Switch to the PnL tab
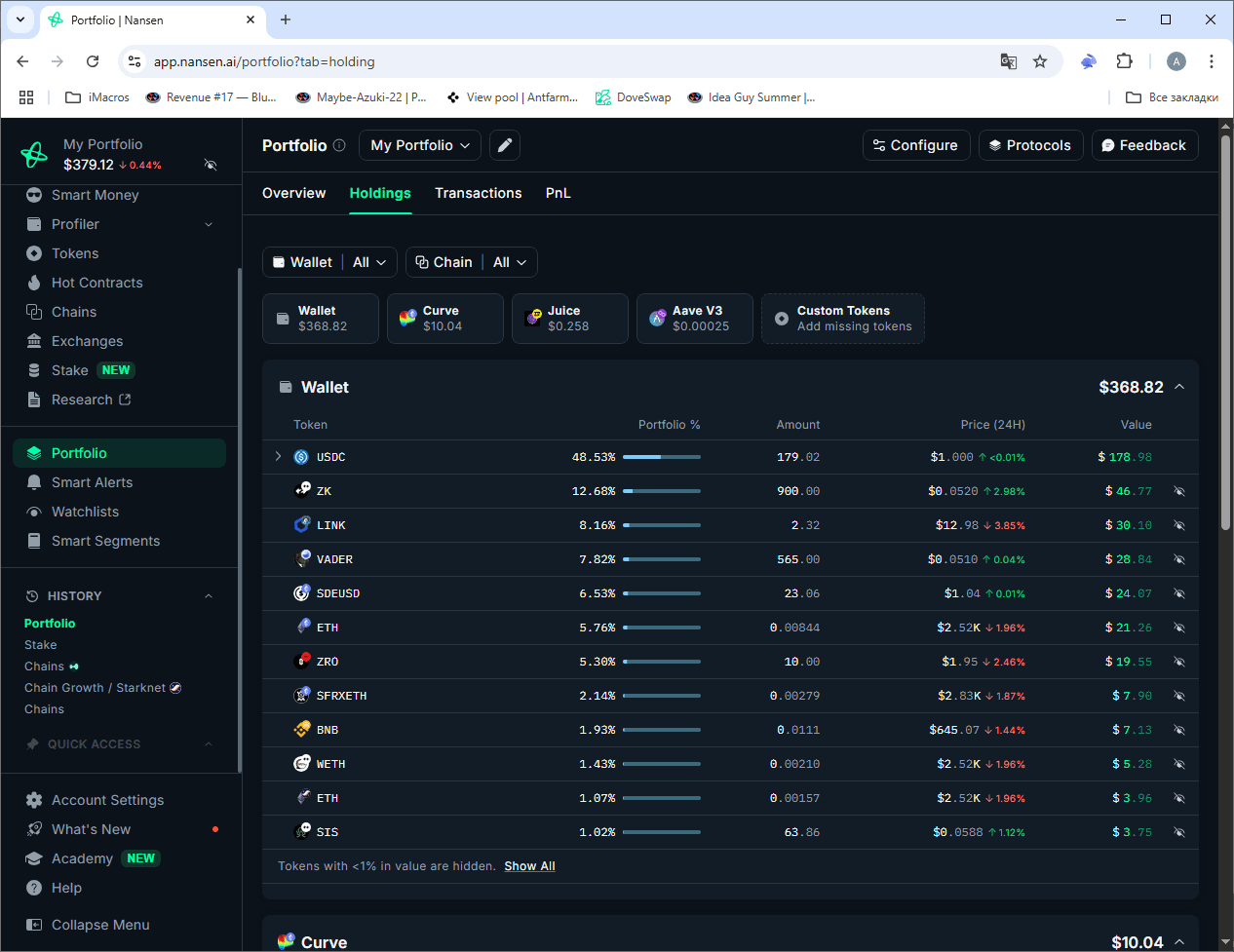 coord(559,193)
